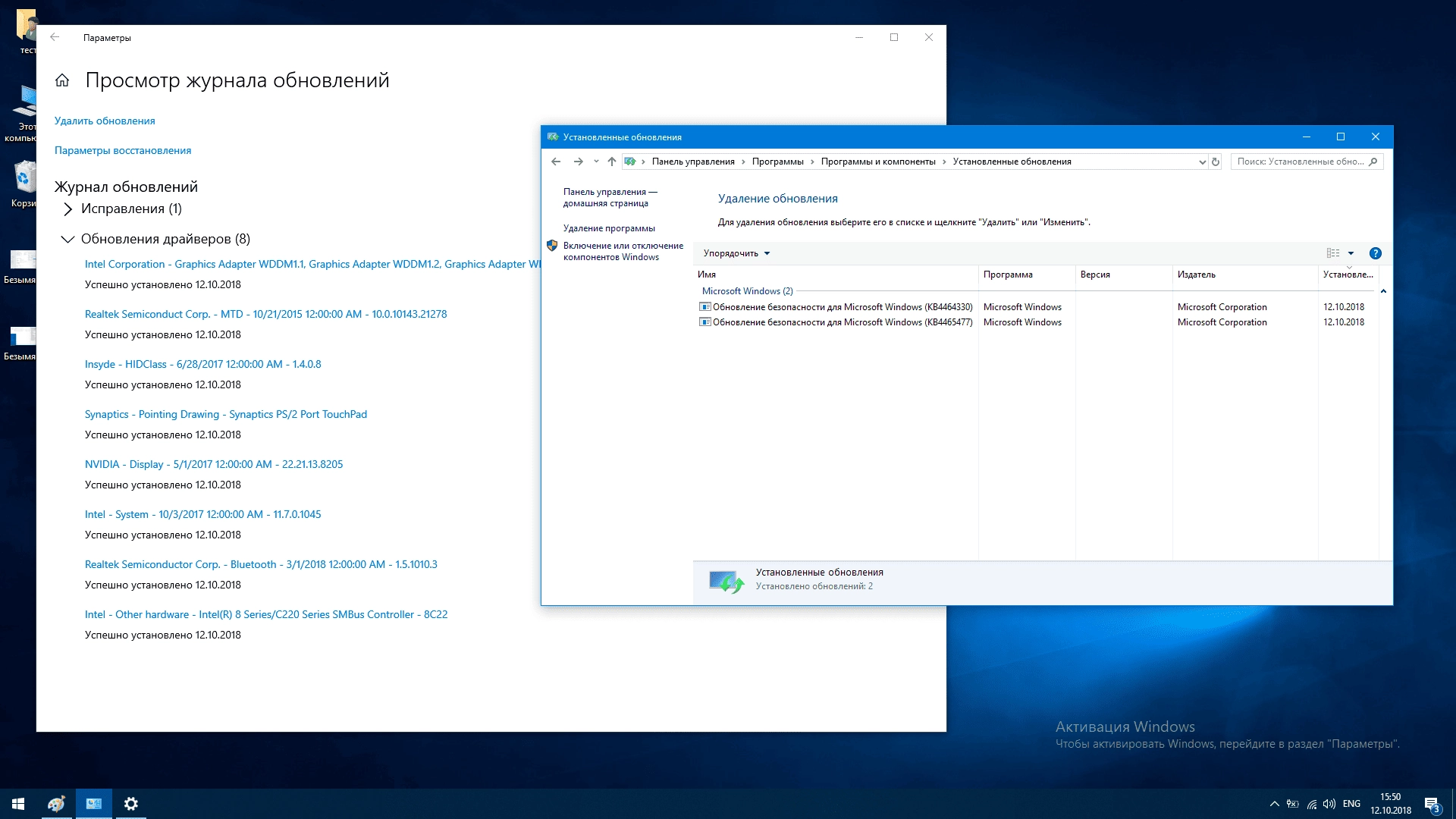Open Intel Corporation Graphics Adapter update link
This screenshot has width=1456, height=819.
click(x=312, y=264)
